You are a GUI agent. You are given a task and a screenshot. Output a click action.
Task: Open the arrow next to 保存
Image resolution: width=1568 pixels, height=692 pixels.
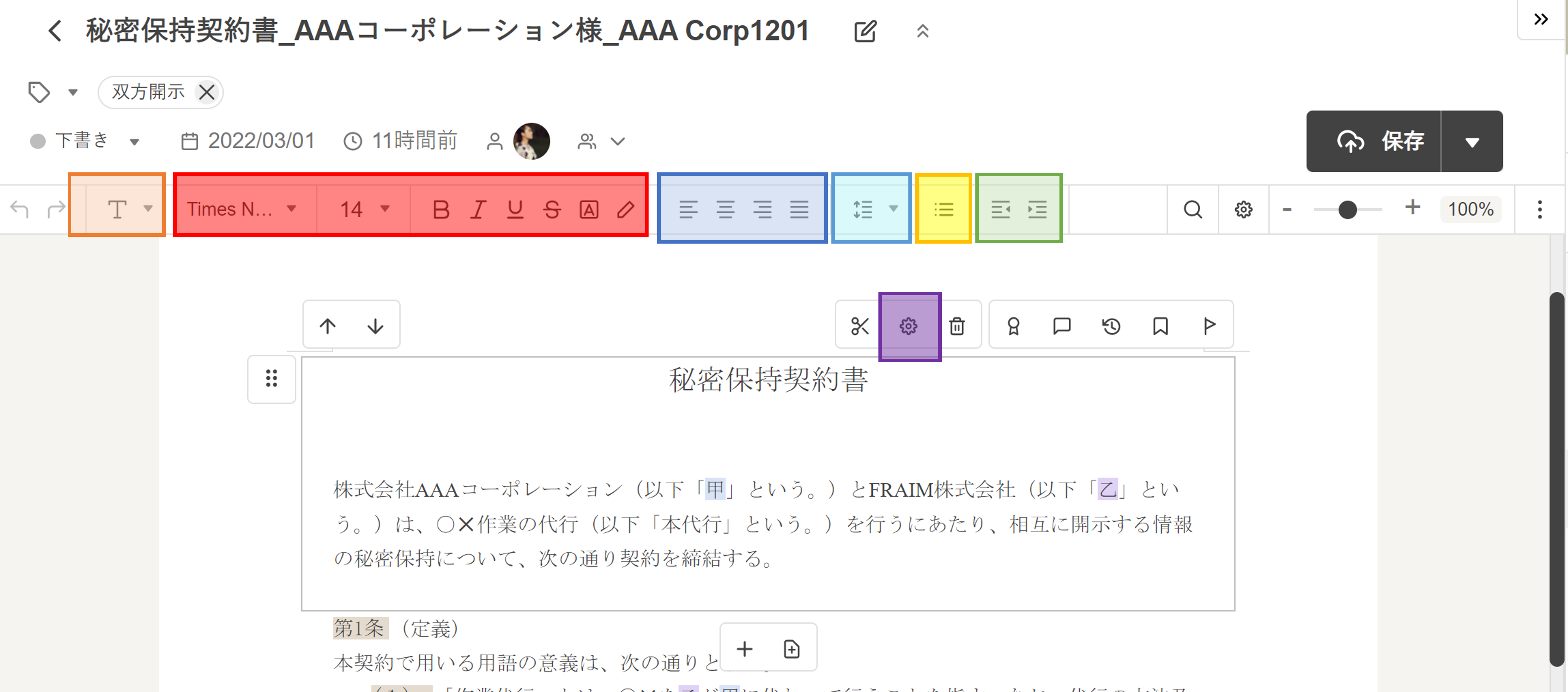(1471, 142)
